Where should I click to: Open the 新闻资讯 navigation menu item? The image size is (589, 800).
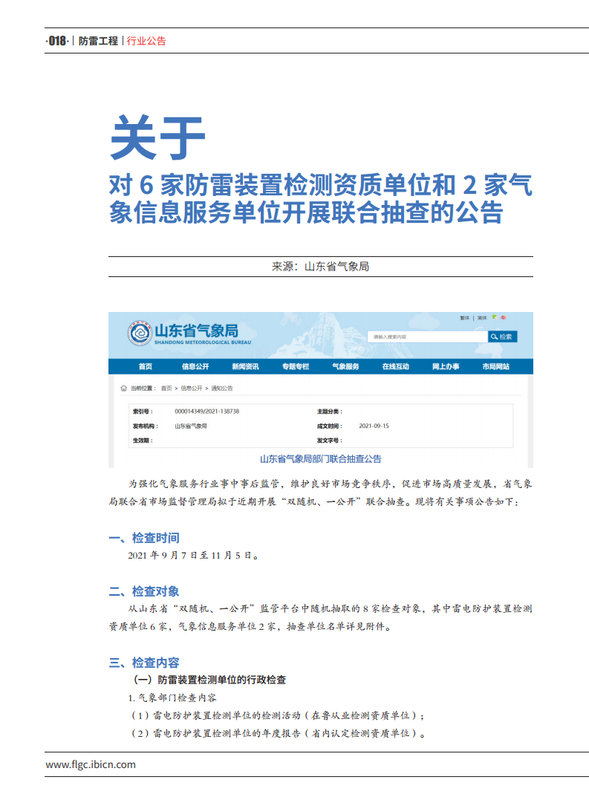[x=246, y=366]
